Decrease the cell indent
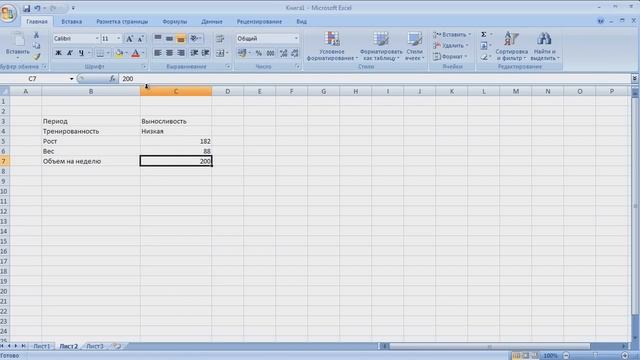The width and height of the screenshot is (640, 360). point(194,53)
